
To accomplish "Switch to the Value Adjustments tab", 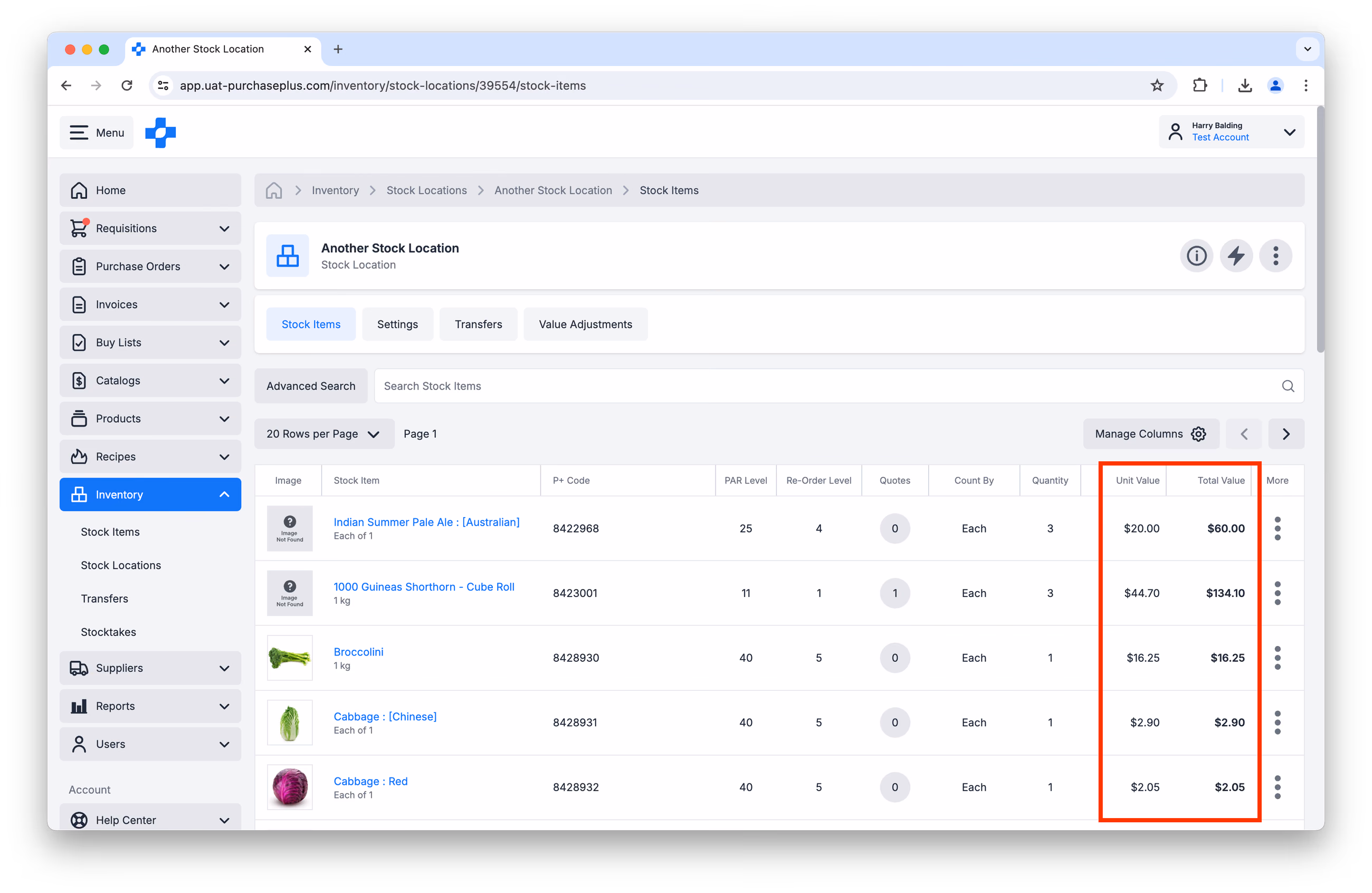I will pyautogui.click(x=585, y=325).
